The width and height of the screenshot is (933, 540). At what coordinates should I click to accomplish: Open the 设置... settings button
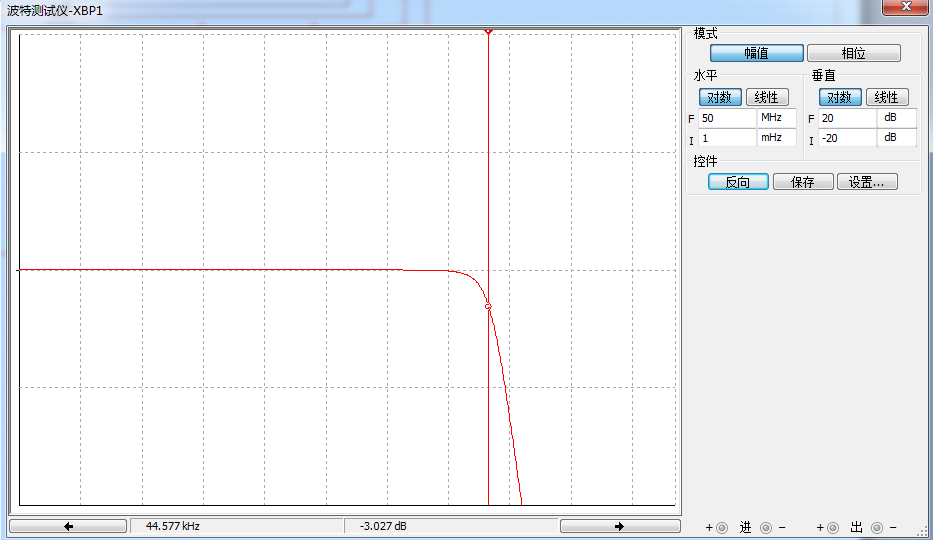[867, 182]
